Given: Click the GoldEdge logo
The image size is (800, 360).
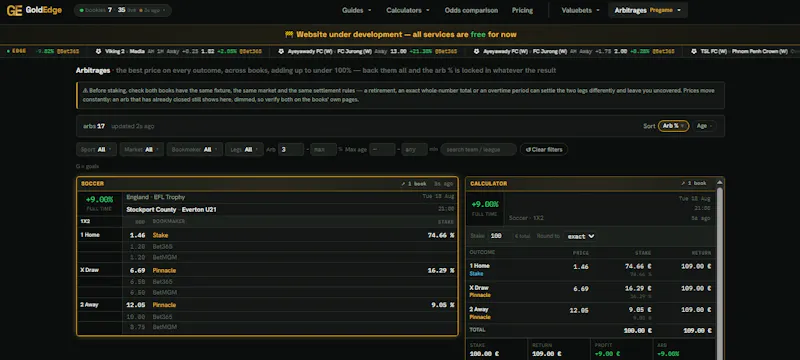Looking at the screenshot, I should click(34, 10).
